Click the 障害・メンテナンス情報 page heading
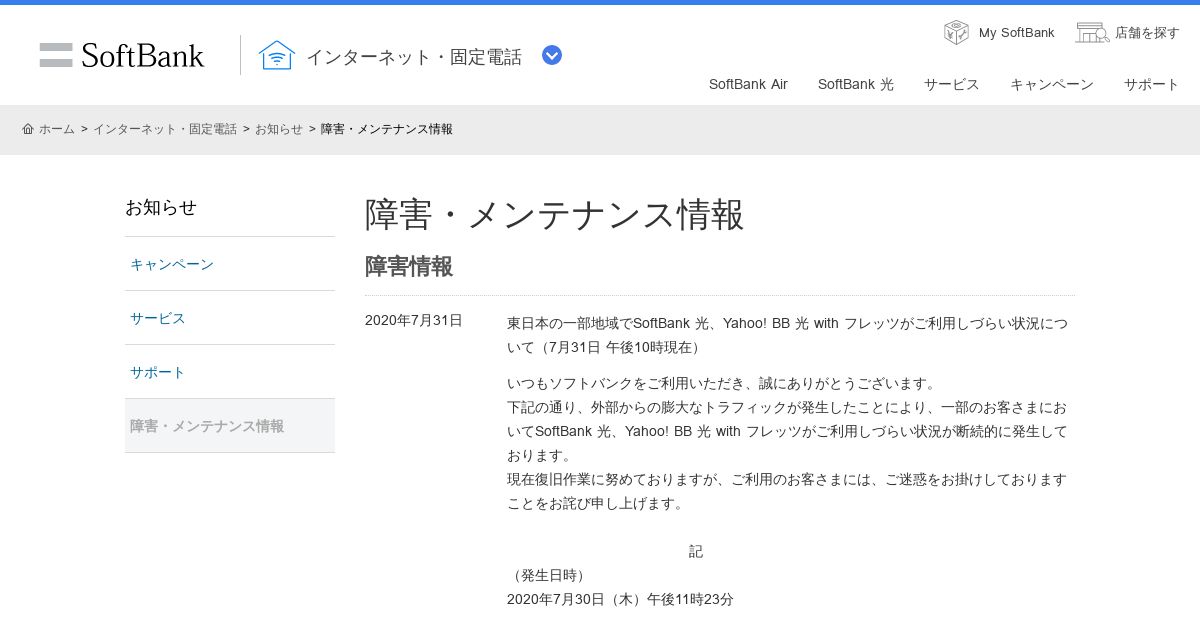Image resolution: width=1200 pixels, height=630 pixels. tap(554, 214)
